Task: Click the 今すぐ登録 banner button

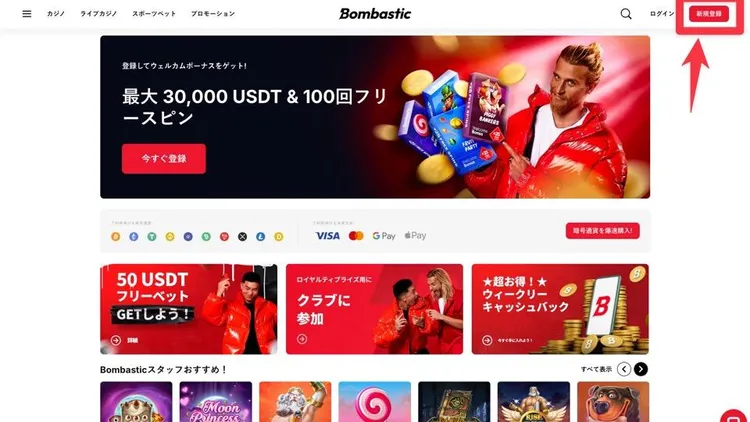Action: tap(164, 159)
